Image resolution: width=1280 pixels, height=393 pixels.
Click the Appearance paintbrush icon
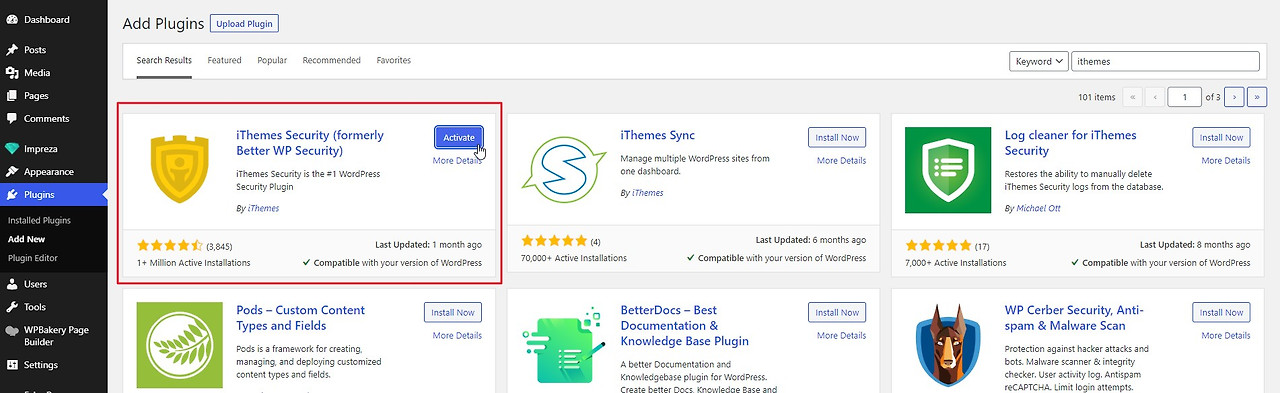pos(12,171)
